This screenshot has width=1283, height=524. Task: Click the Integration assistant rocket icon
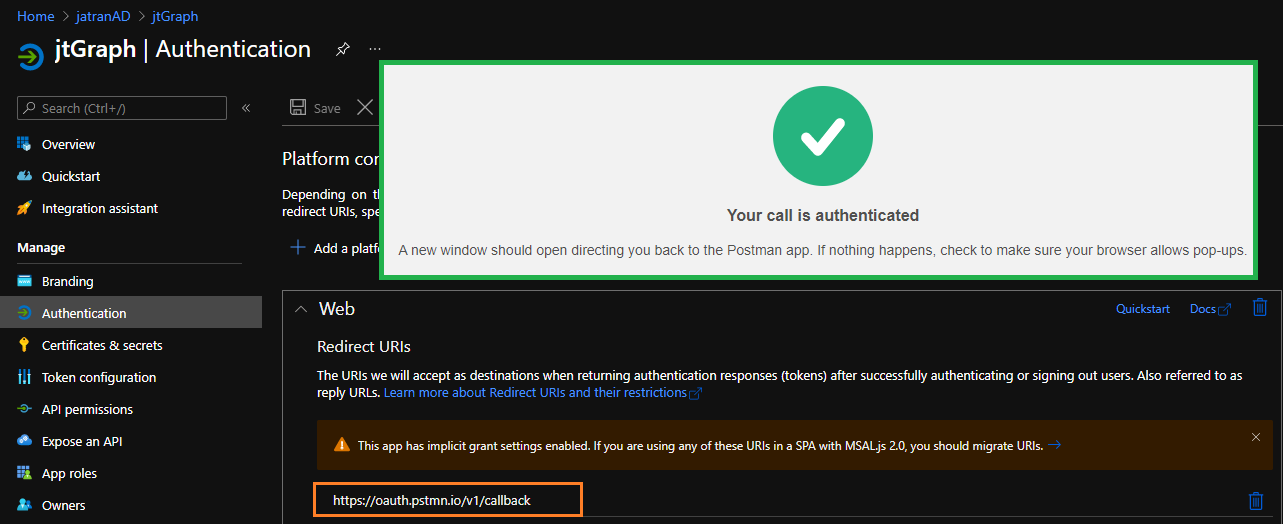point(24,208)
